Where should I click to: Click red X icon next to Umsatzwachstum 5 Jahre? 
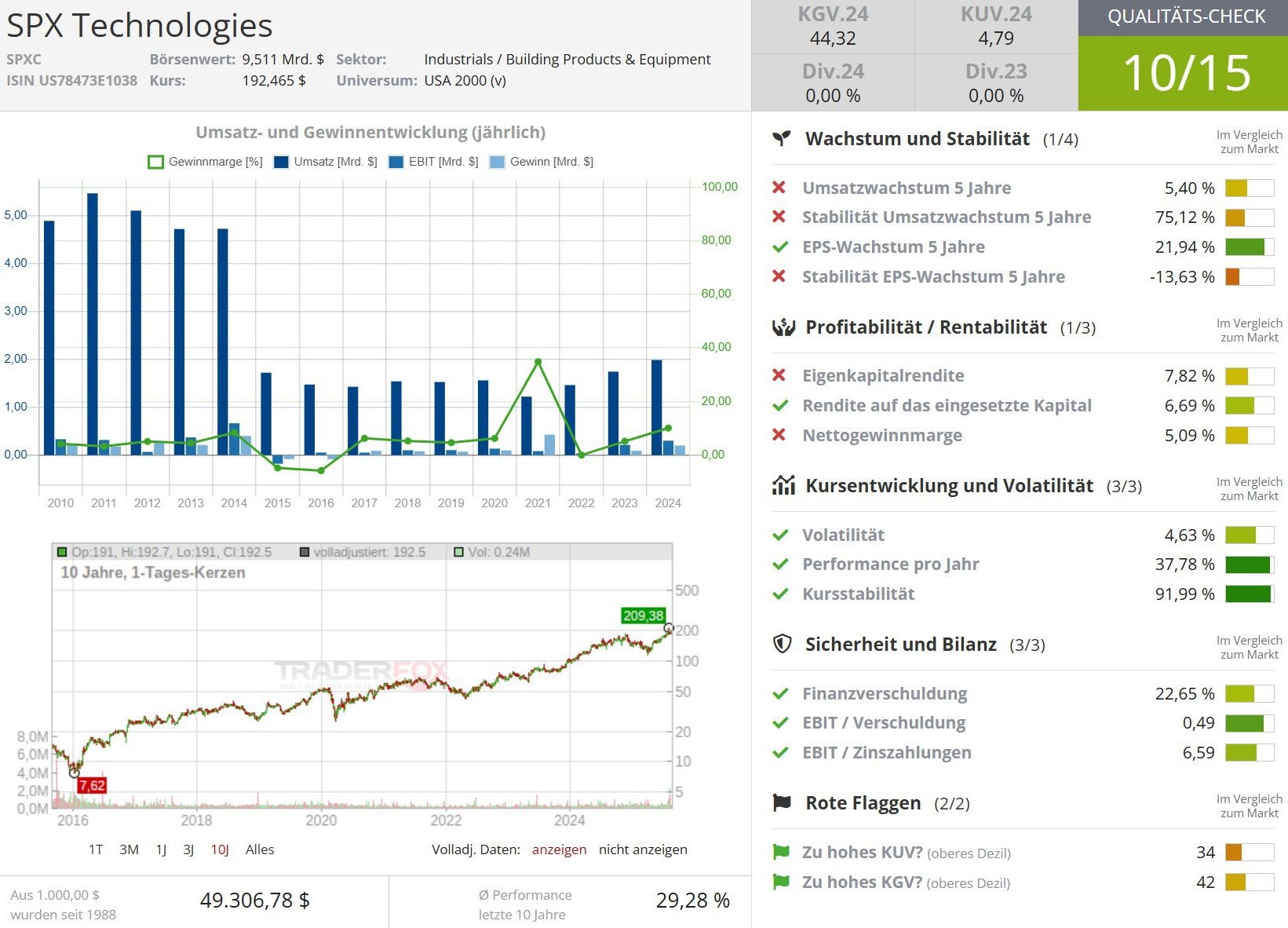(x=779, y=188)
